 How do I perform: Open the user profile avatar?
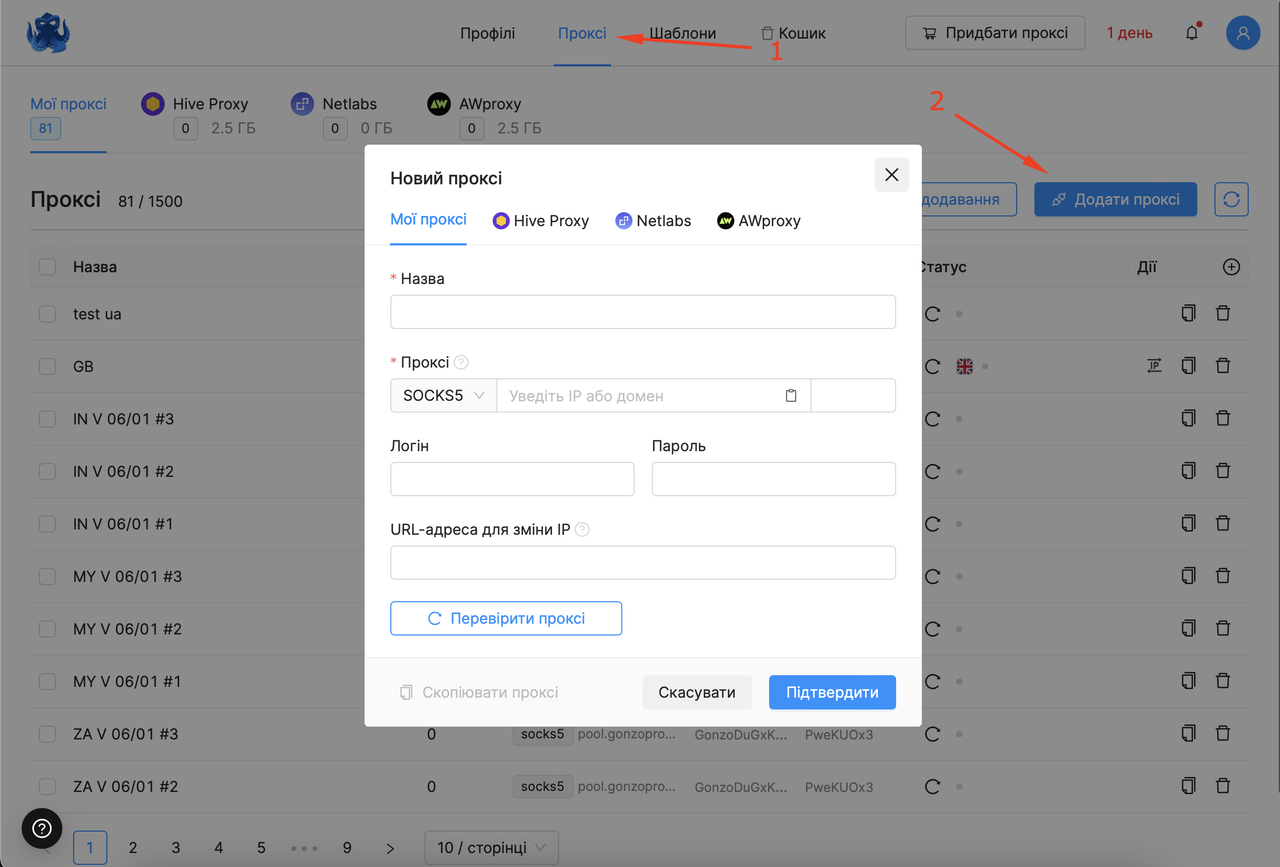click(1243, 33)
